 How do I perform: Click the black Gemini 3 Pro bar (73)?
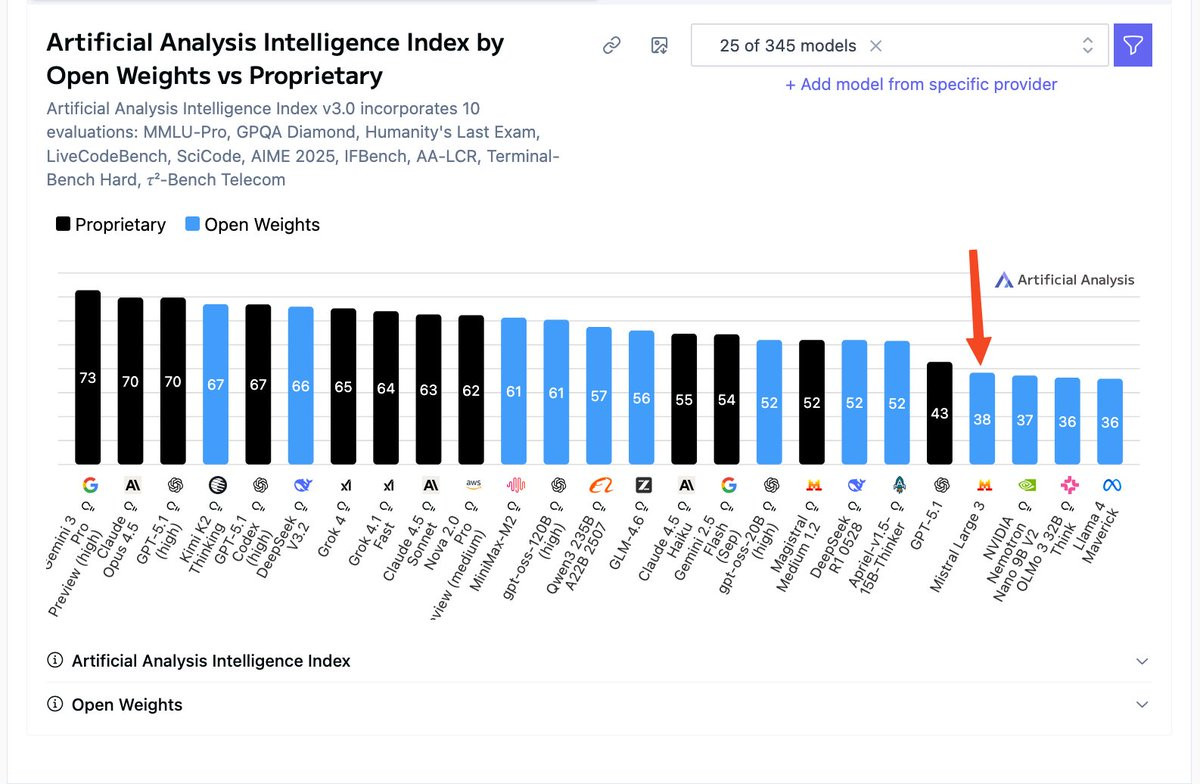tap(88, 377)
